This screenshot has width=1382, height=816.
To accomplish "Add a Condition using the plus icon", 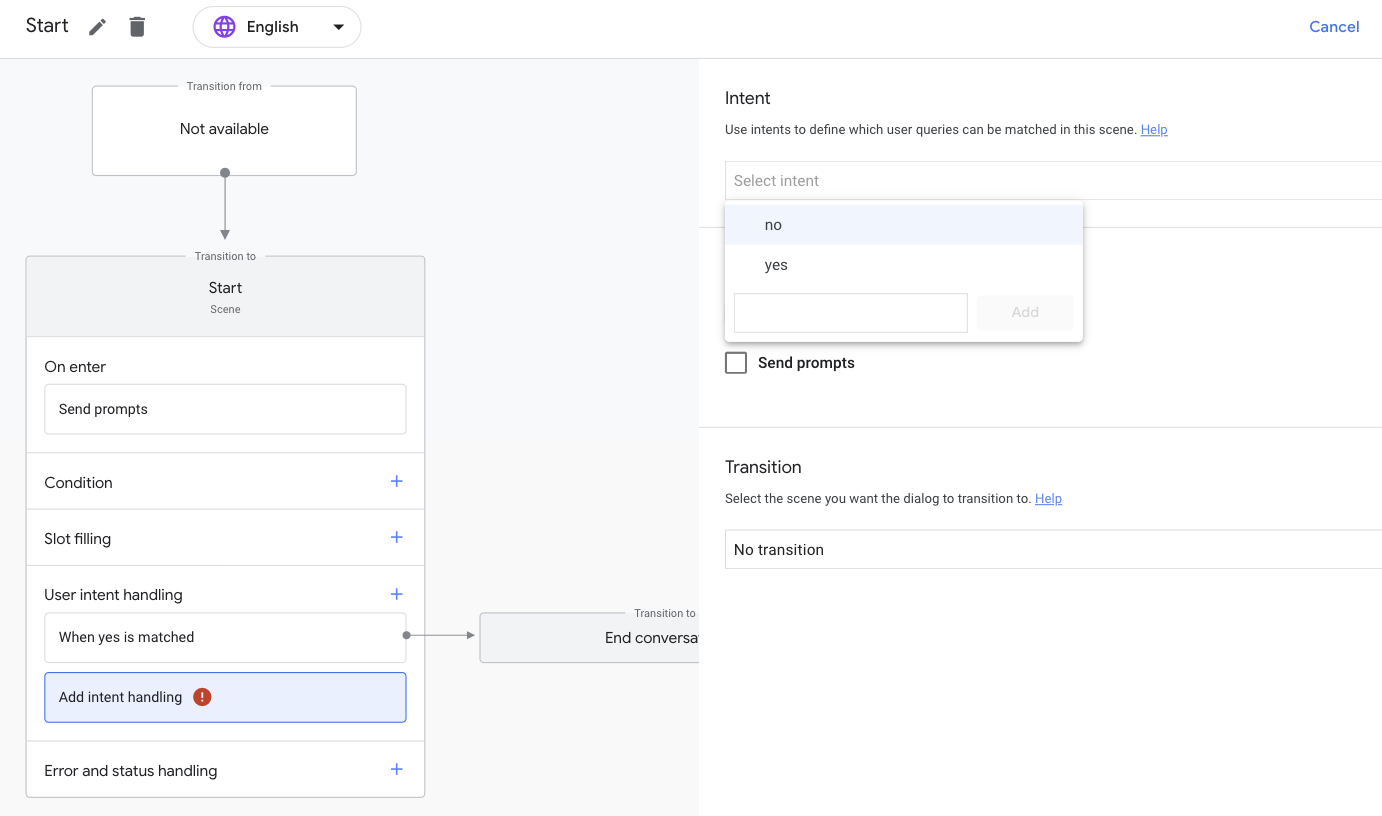I will coord(396,480).
